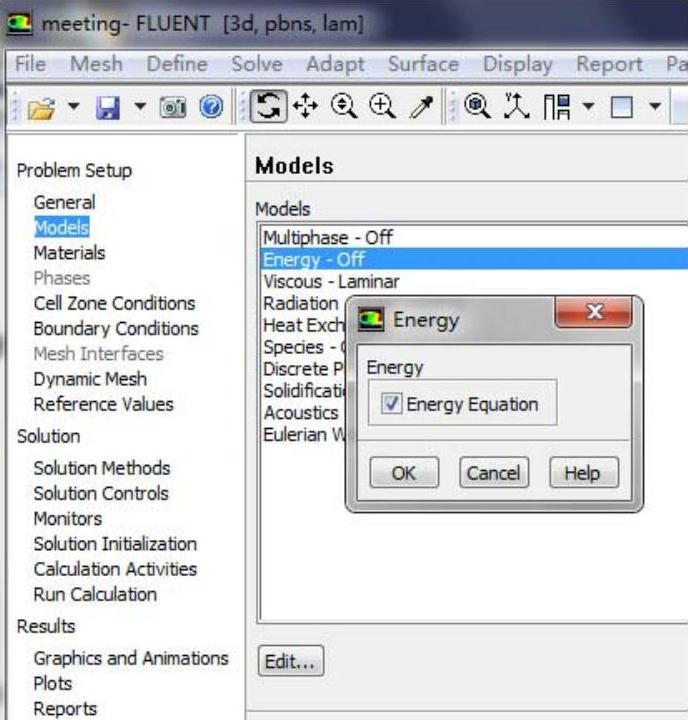
Task: Select the zoom in/out magnifier tool
Action: 344,106
